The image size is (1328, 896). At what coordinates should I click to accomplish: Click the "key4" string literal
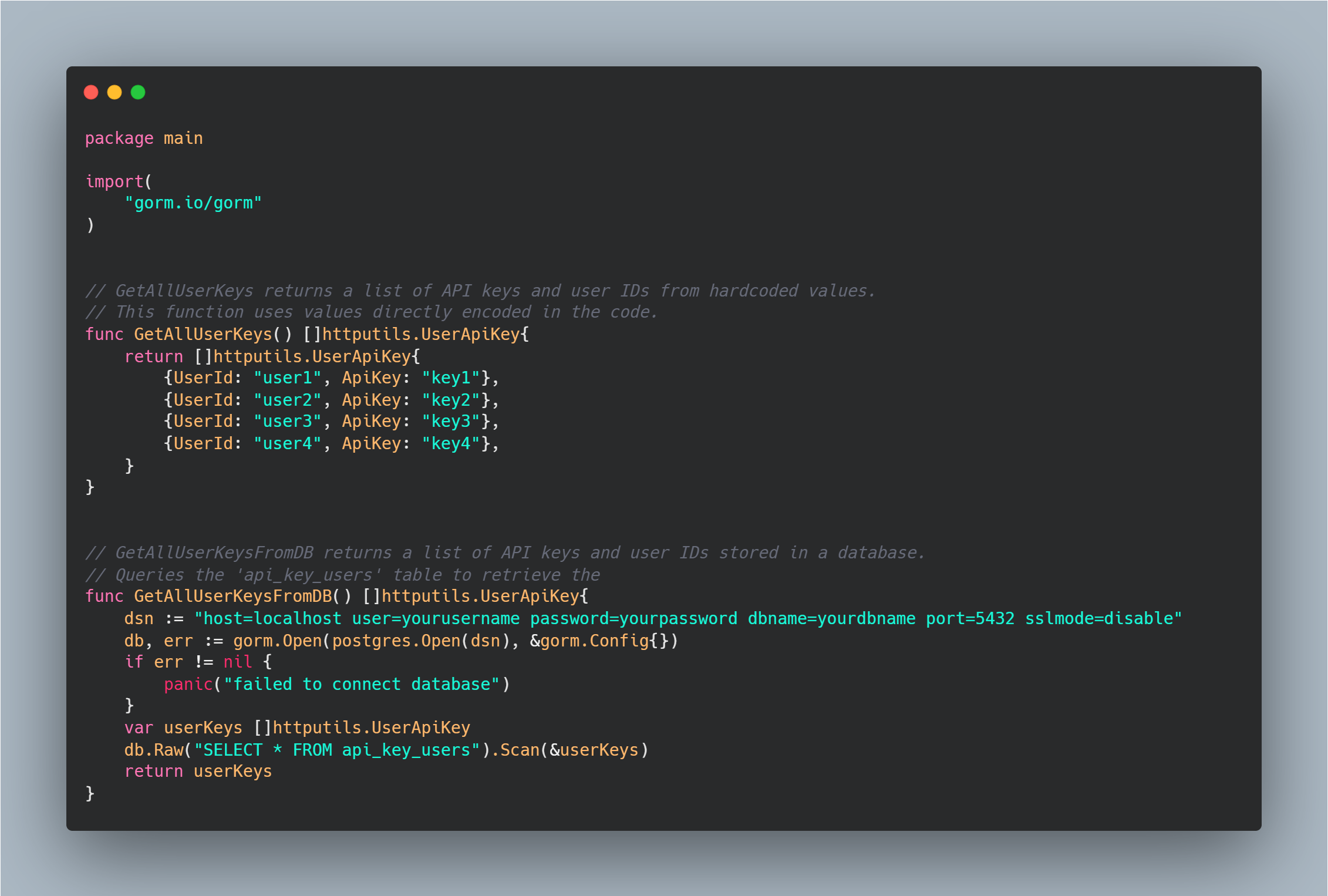click(451, 444)
